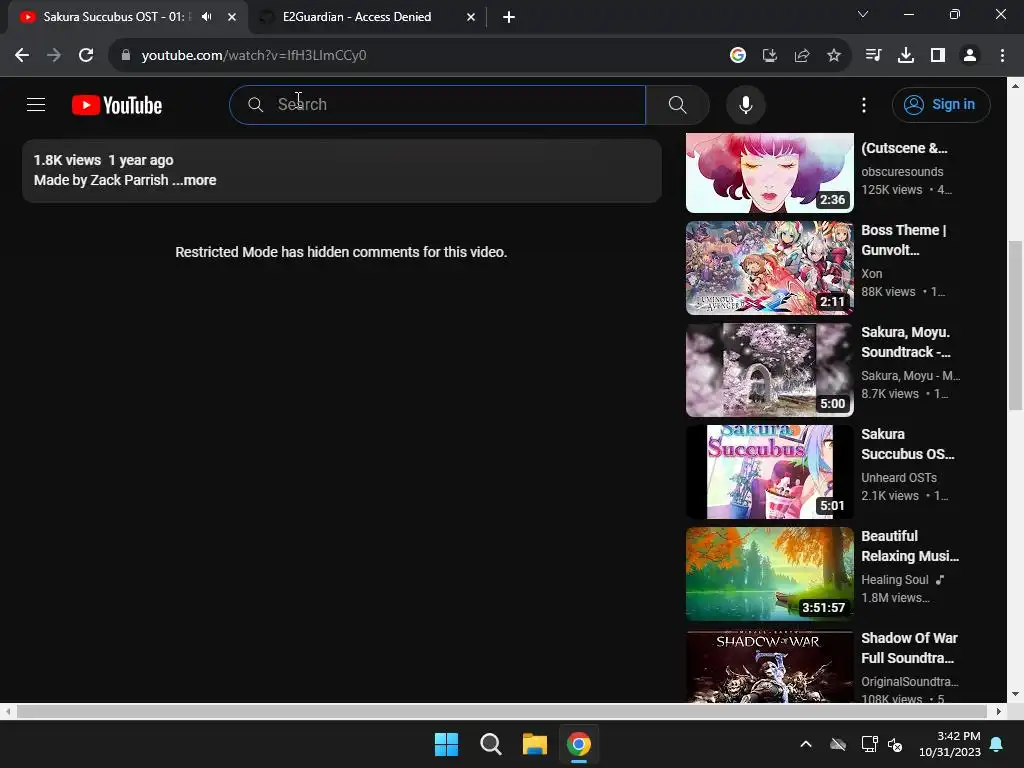The width and height of the screenshot is (1024, 768).
Task: Switch to Sakura Succubus OST tab
Action: pyautogui.click(x=114, y=17)
